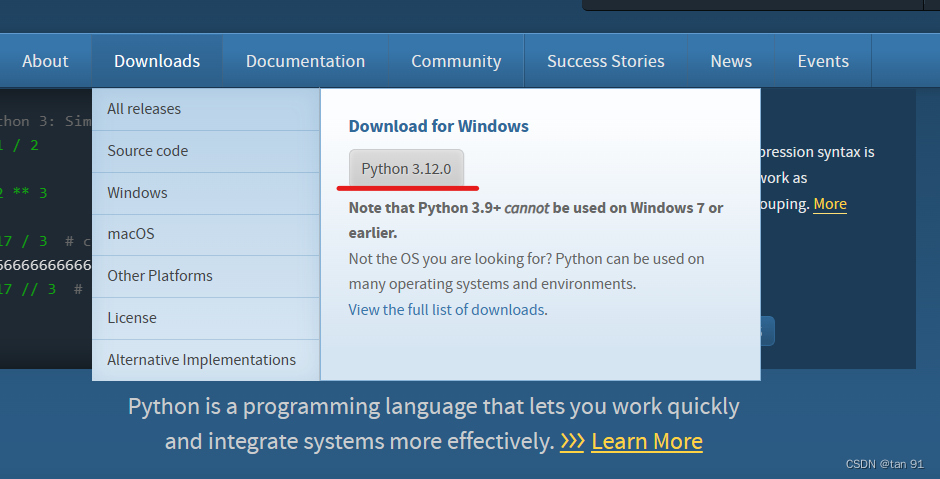Open the Success Stories nav menu
This screenshot has height=479, width=940.
click(605, 61)
